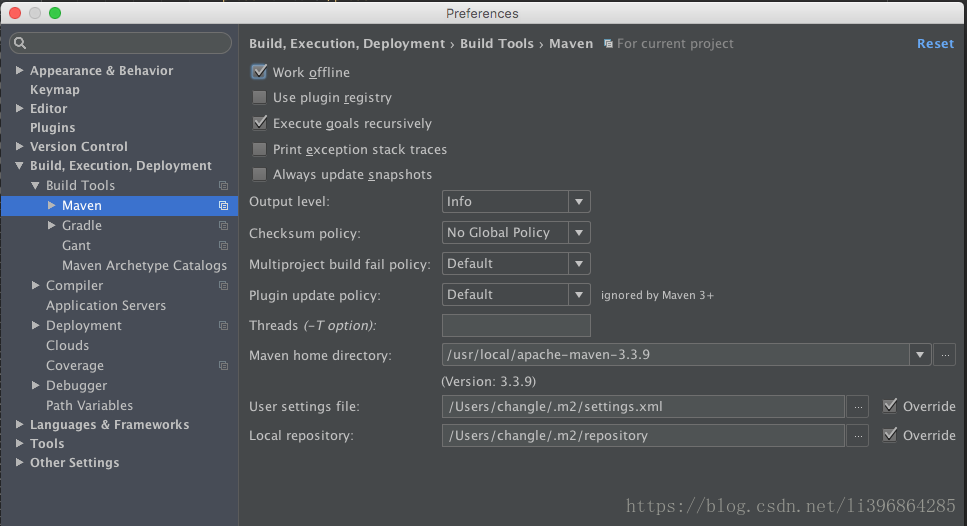Expand Languages & Frameworks section

click(x=20, y=424)
